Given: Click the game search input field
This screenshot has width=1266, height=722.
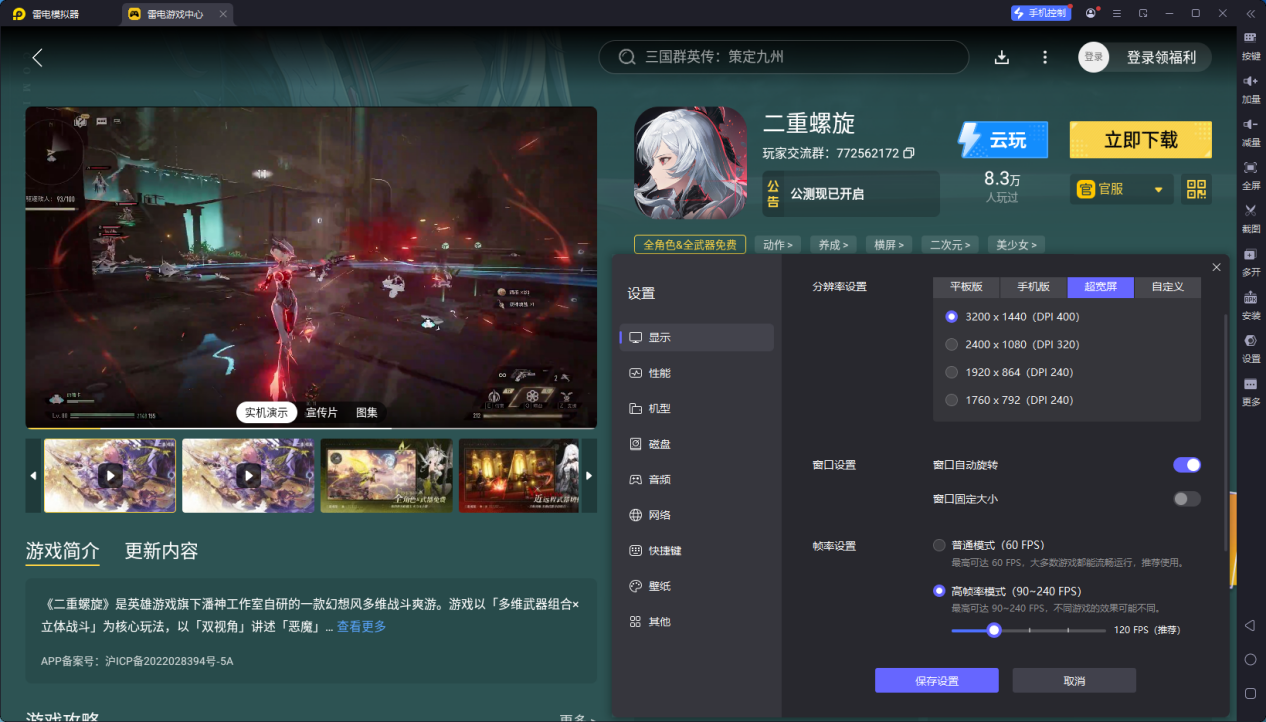Looking at the screenshot, I should point(784,57).
